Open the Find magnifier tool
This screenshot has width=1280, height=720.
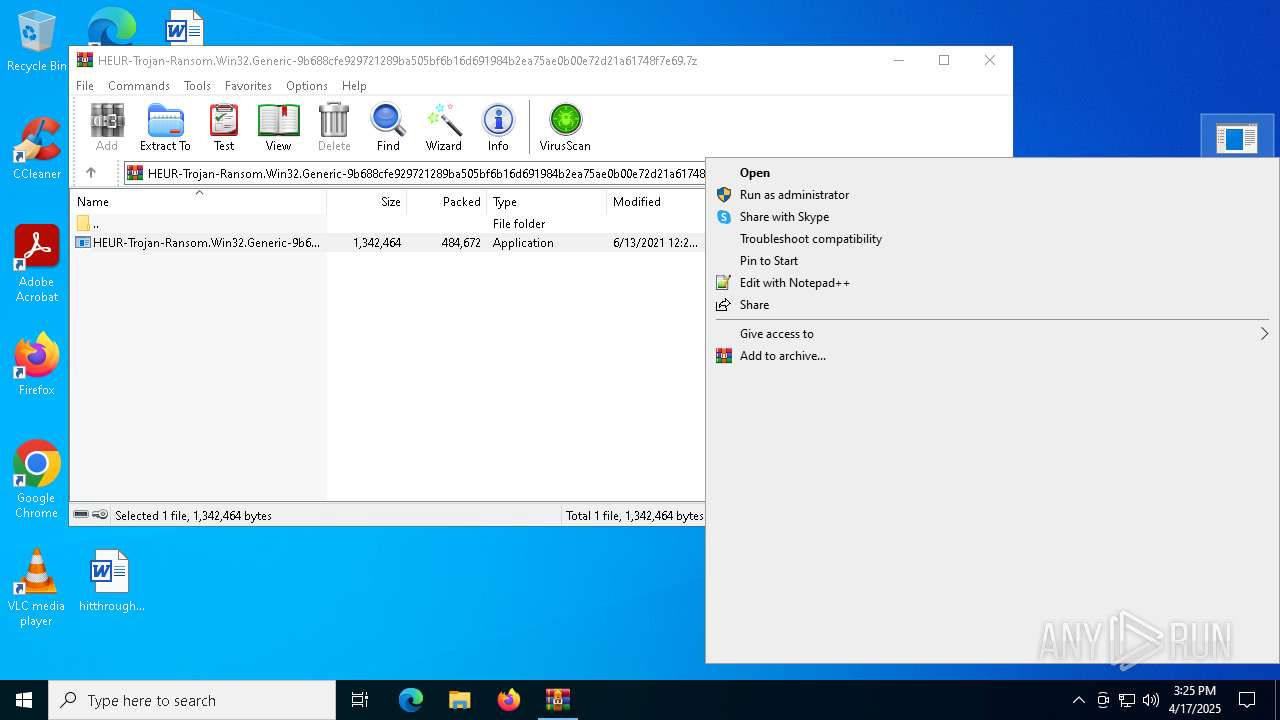[x=388, y=127]
